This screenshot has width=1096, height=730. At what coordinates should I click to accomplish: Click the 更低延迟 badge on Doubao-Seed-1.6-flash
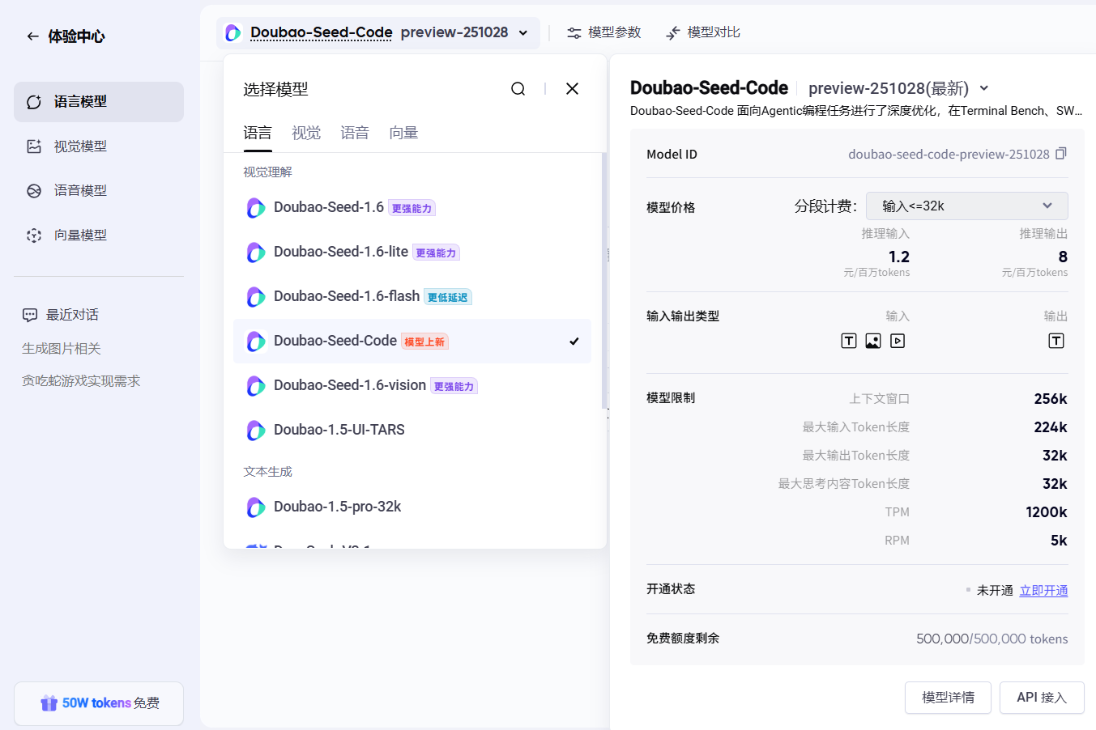point(448,297)
